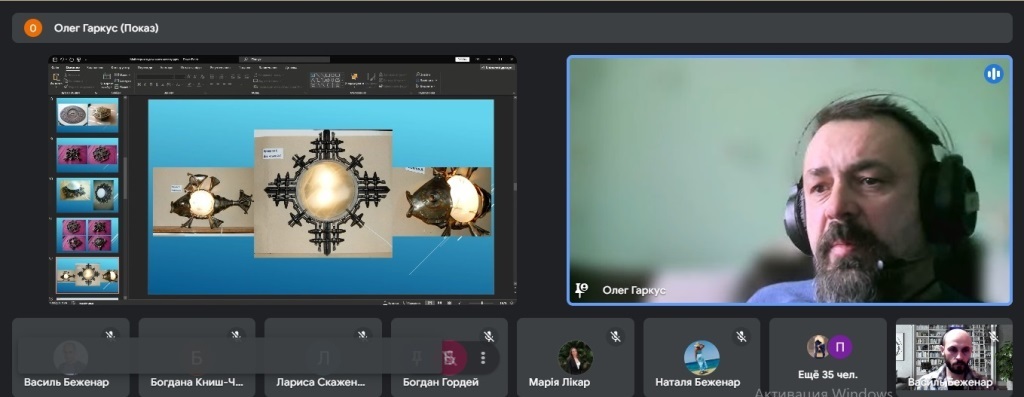The width and height of the screenshot is (1024, 397).
Task: Click the purple 'П' avatar in the overflow tile
Action: coord(840,347)
